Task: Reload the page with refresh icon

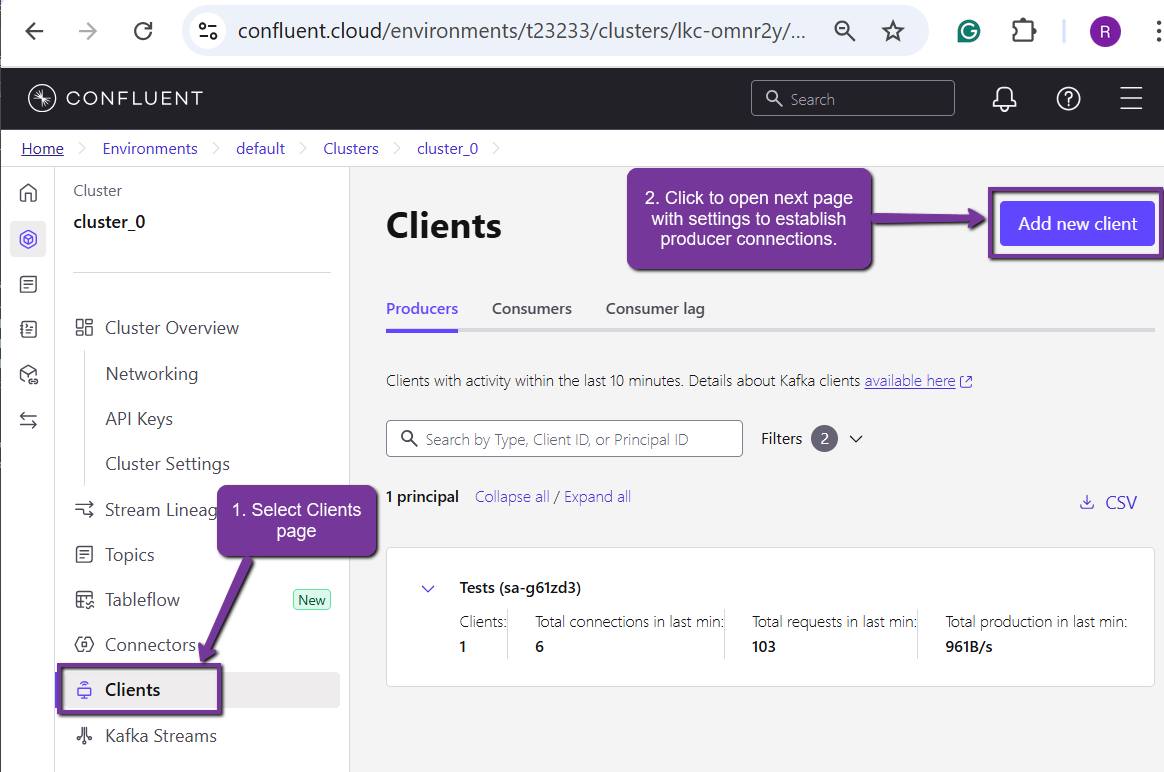Action: pos(143,32)
